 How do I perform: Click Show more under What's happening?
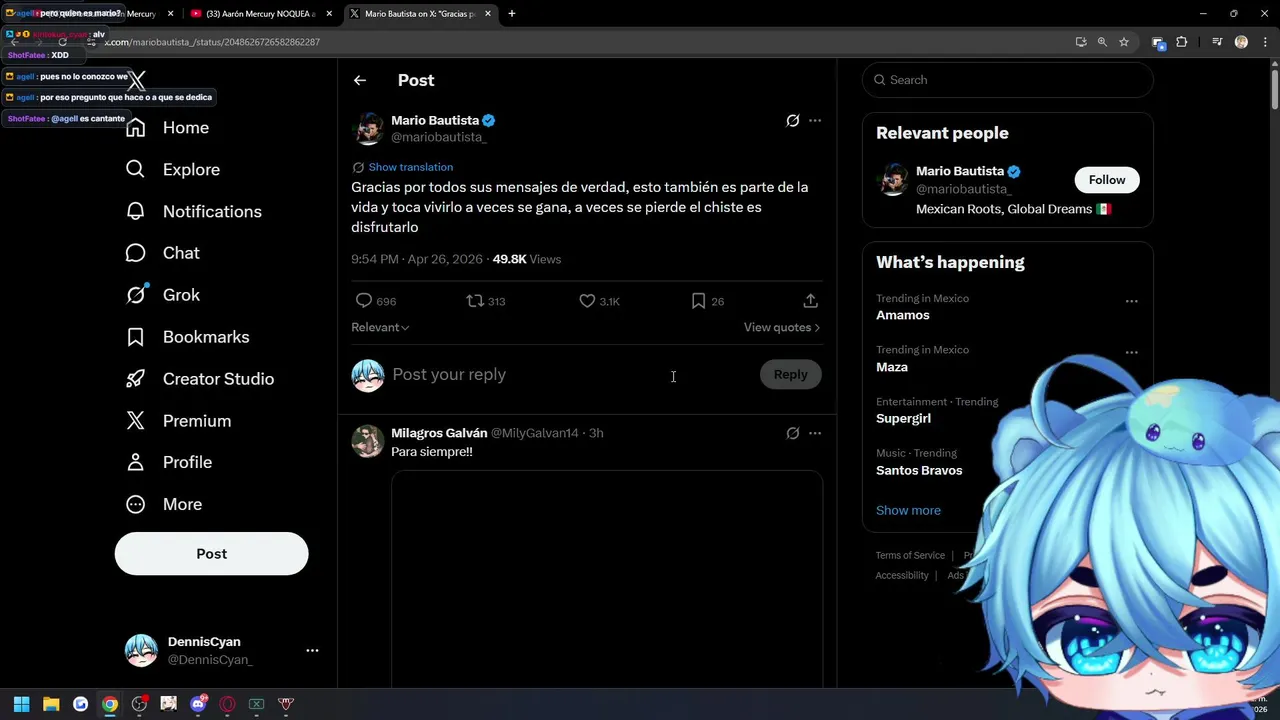[x=908, y=510]
